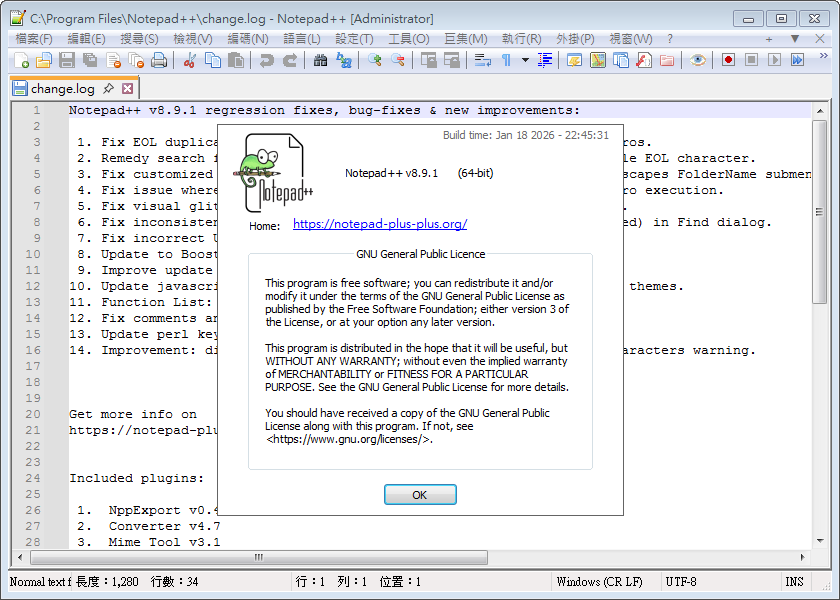
Task: Show the Document Map panel icon
Action: [x=598, y=60]
